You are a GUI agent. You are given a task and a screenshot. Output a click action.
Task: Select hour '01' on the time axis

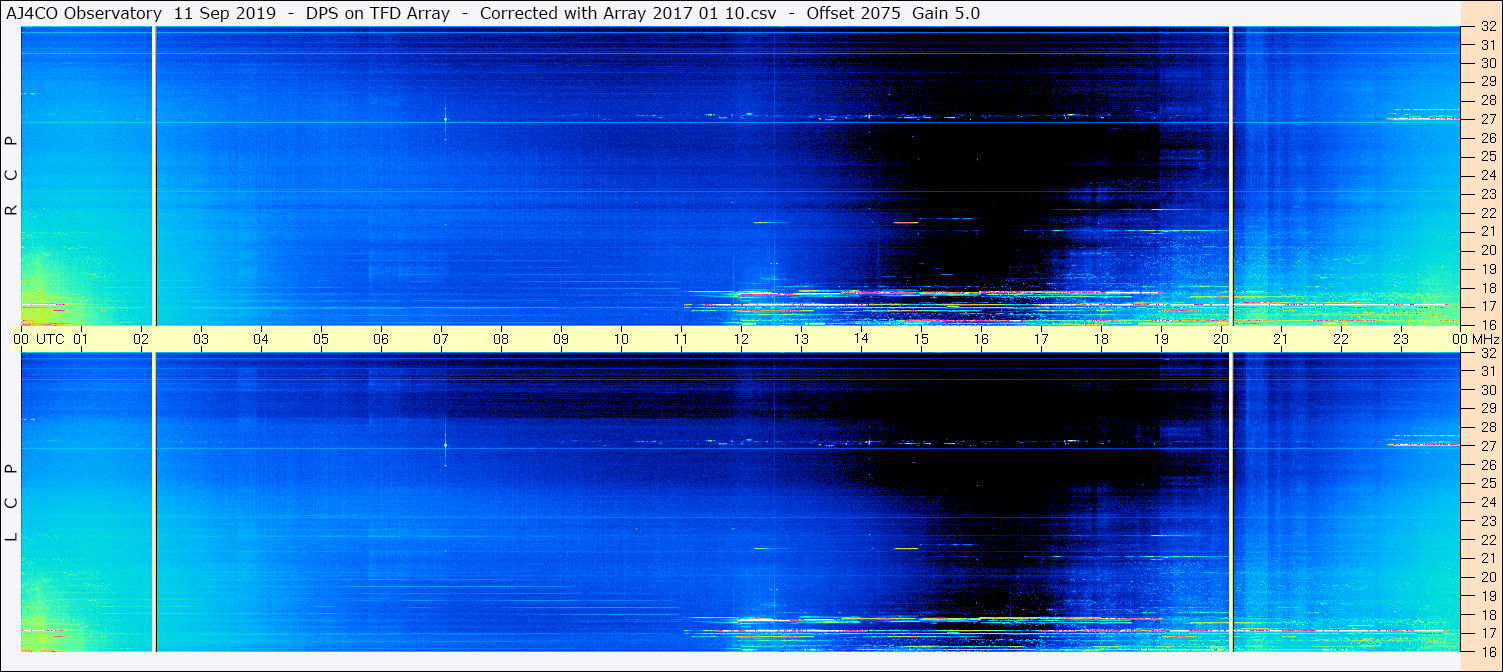81,339
